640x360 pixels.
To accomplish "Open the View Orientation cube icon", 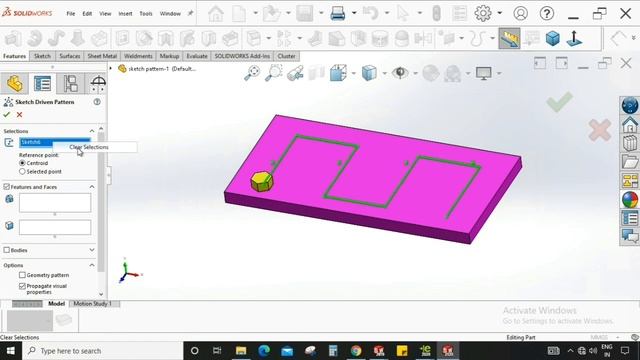I will click(x=338, y=73).
